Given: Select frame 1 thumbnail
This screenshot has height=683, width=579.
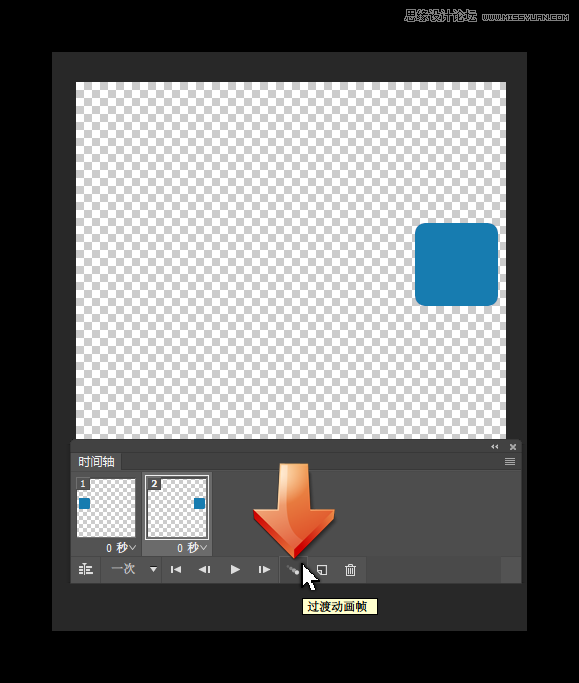Looking at the screenshot, I should tap(106, 508).
